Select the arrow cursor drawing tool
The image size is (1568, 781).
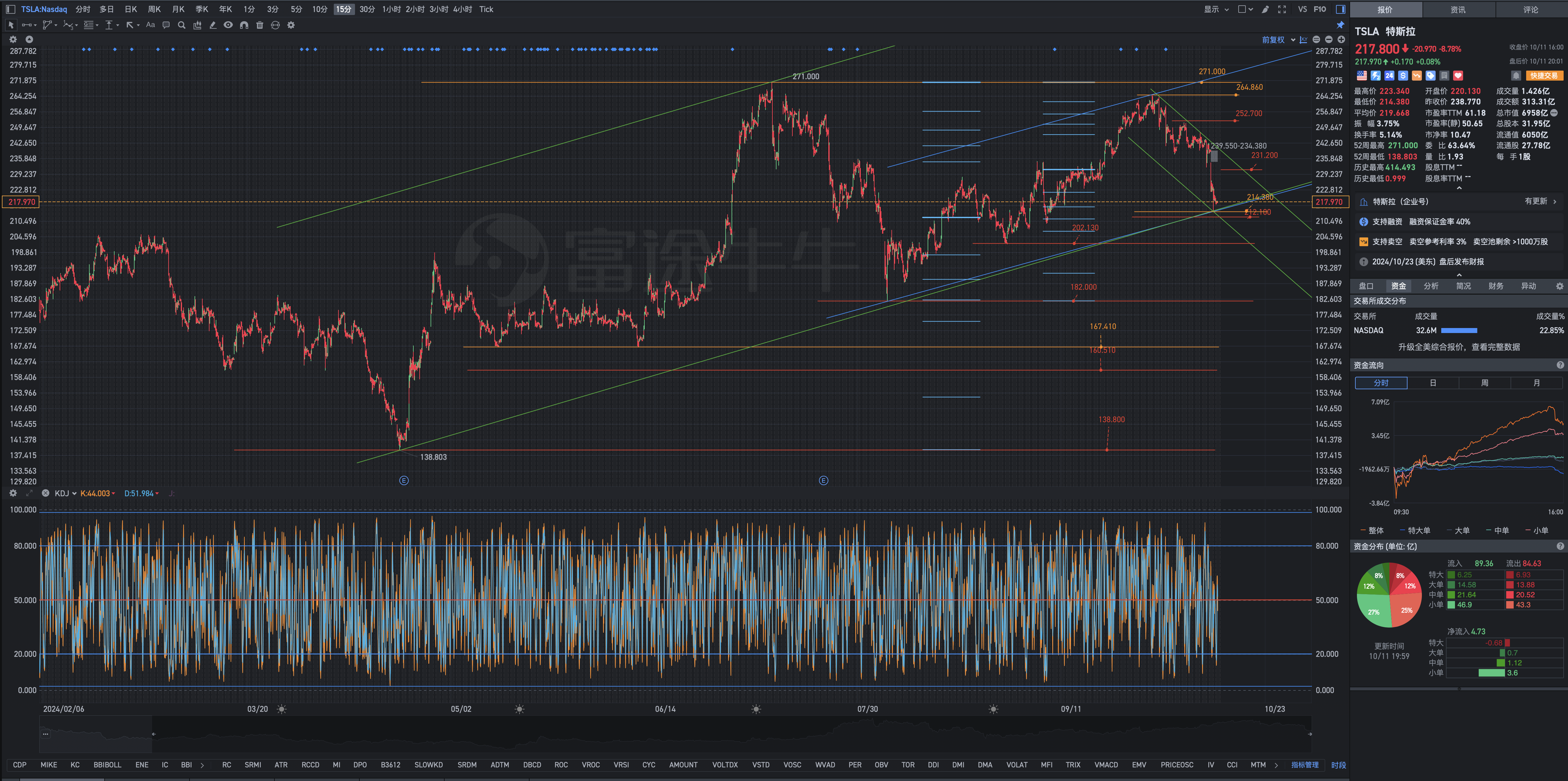point(10,25)
